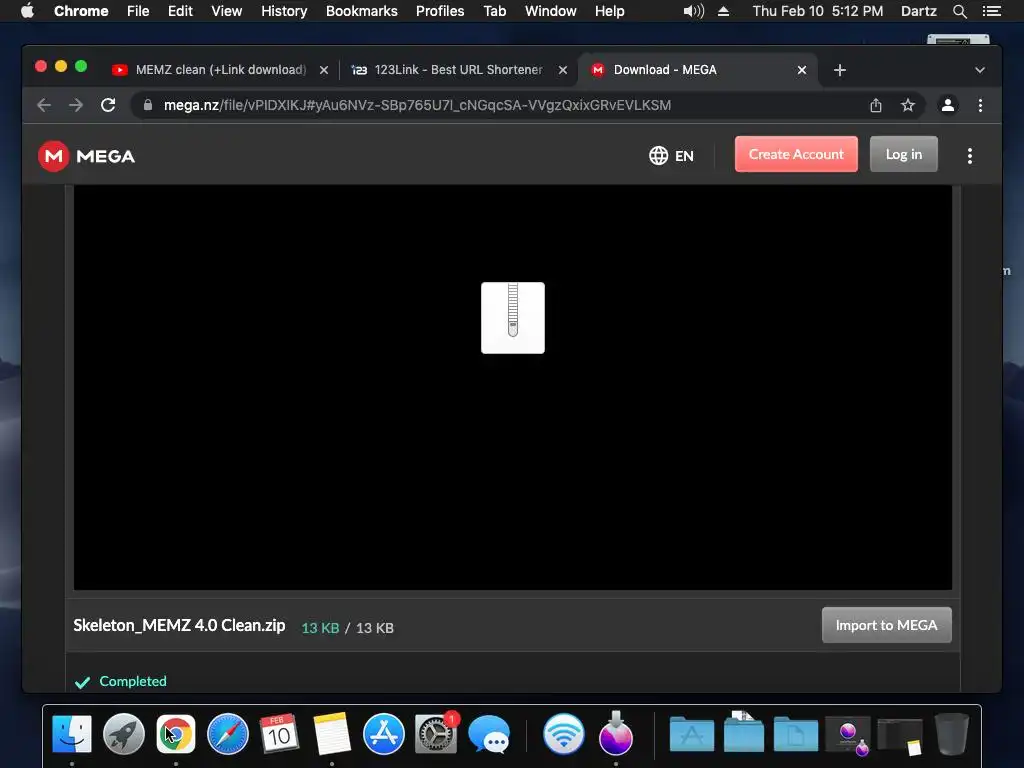Open the Window menu
This screenshot has height=768, width=1024.
click(x=551, y=11)
